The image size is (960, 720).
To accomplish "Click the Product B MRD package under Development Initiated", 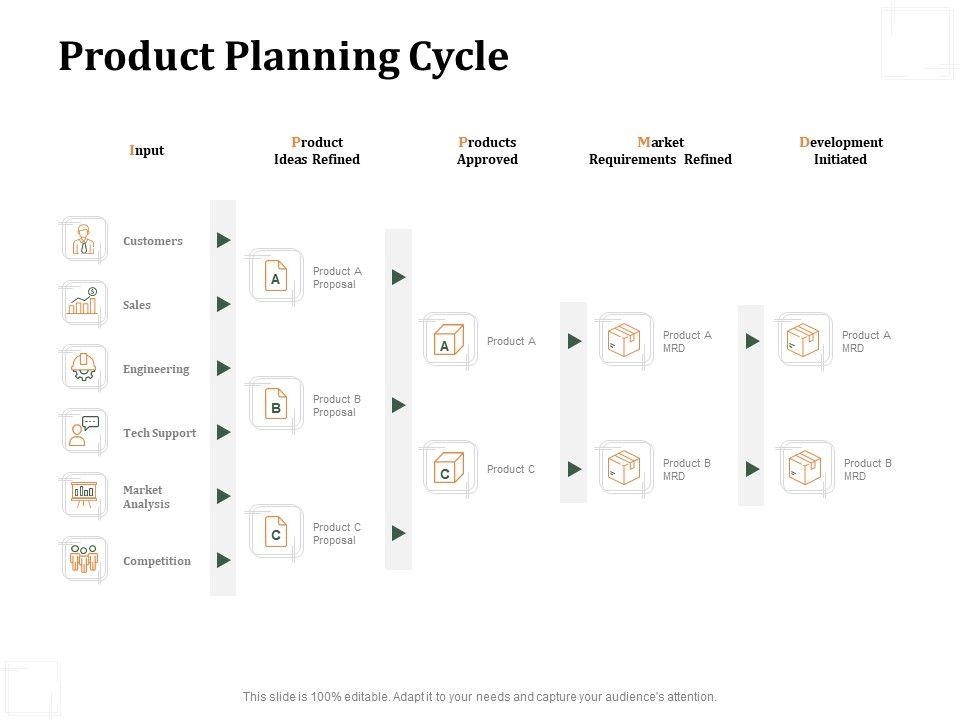I will (x=804, y=469).
